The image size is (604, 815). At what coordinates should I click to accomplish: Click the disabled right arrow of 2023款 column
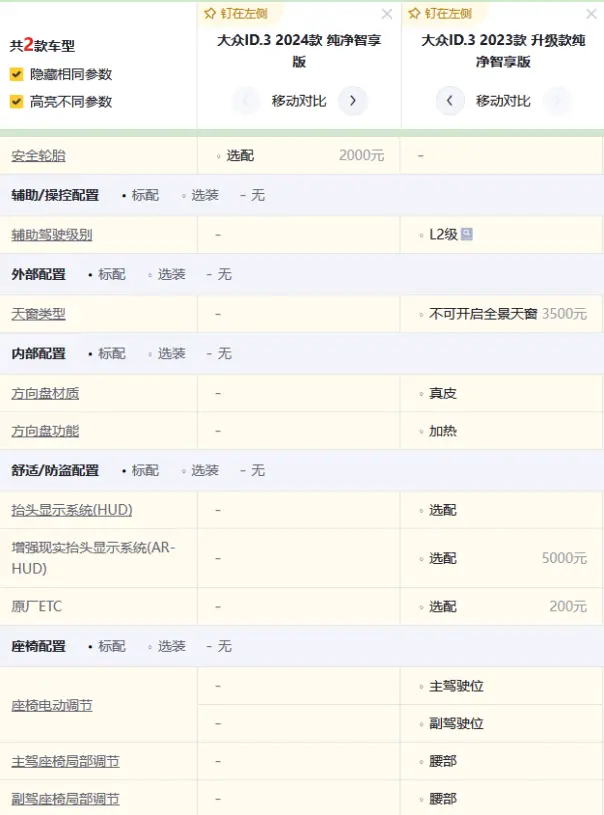[x=557, y=100]
